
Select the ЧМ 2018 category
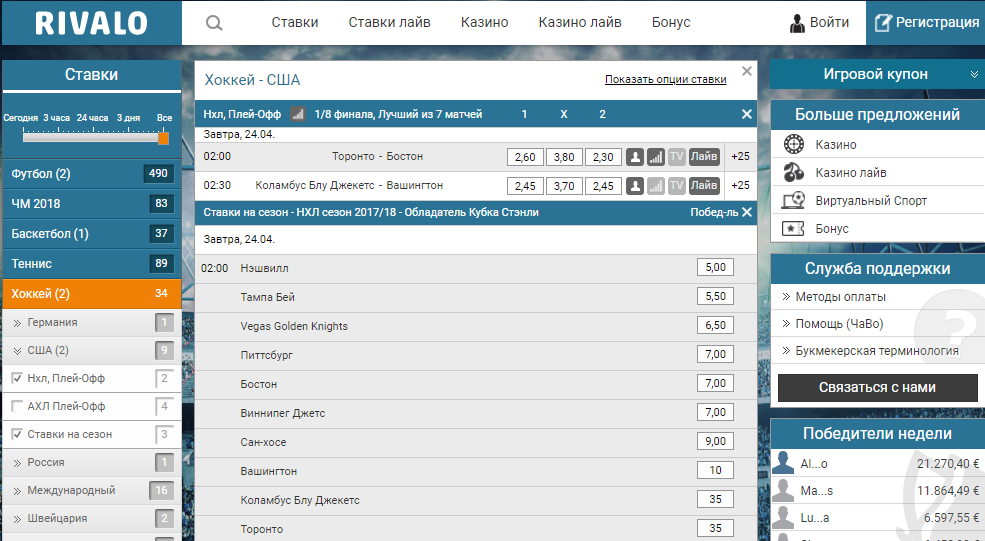coord(92,204)
